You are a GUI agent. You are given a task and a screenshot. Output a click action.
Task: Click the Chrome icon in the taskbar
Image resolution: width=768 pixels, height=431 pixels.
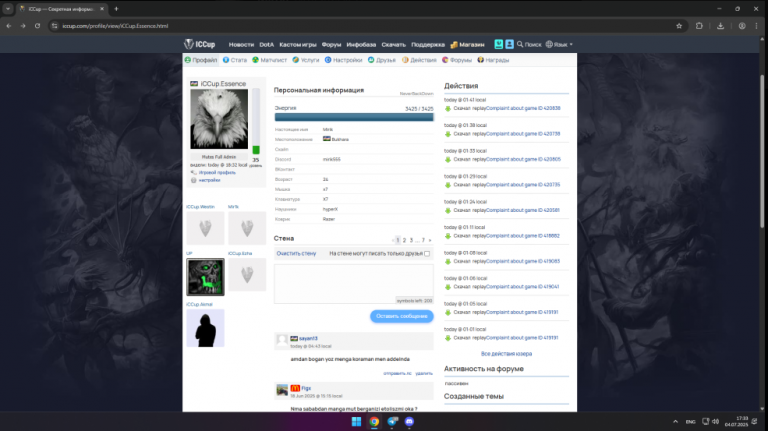(x=374, y=421)
